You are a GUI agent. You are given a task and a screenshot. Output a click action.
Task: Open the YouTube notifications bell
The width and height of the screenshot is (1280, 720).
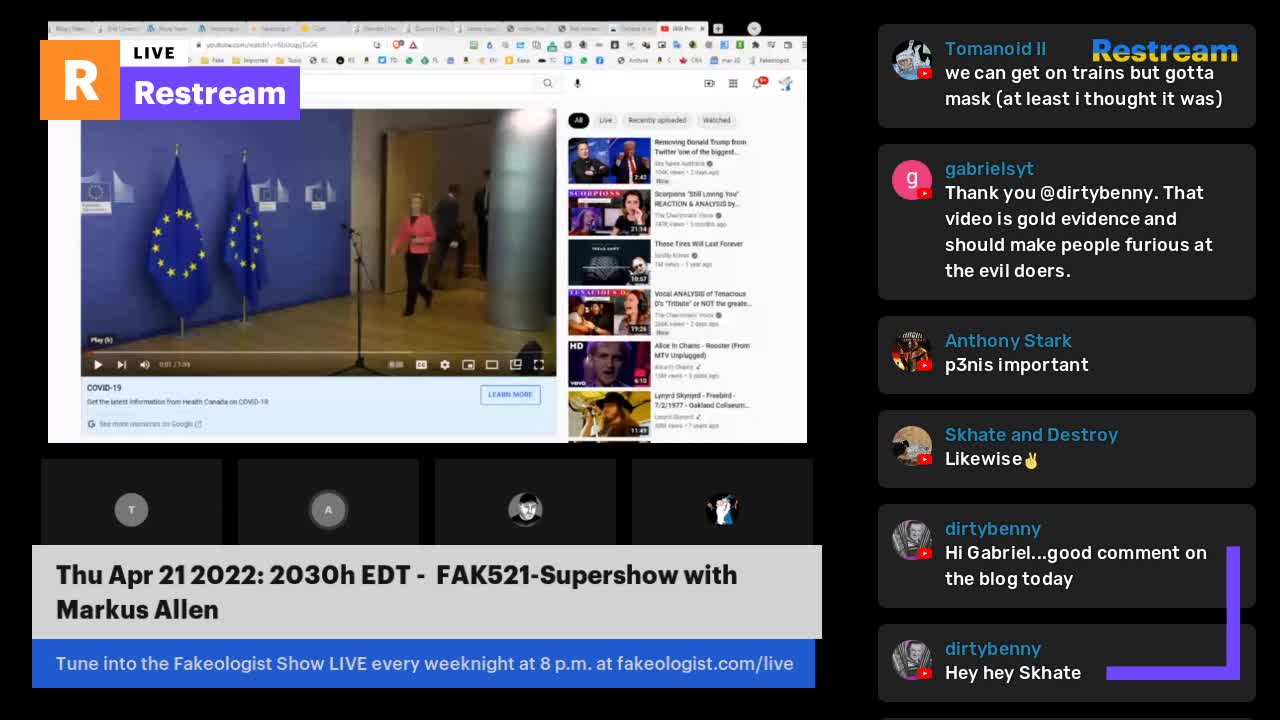pyautogui.click(x=758, y=84)
